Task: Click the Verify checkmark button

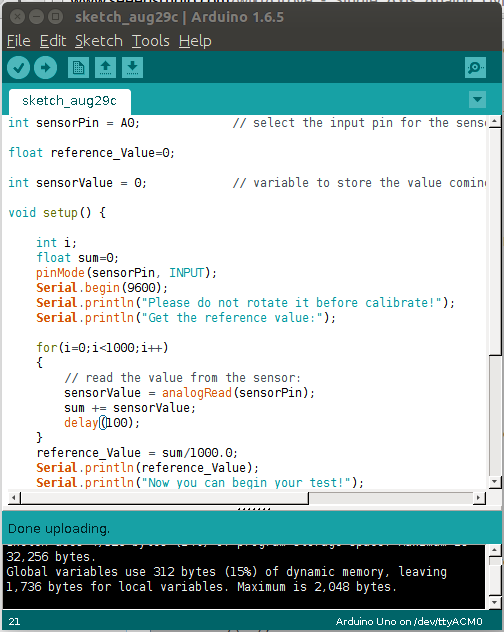Action: [19, 67]
